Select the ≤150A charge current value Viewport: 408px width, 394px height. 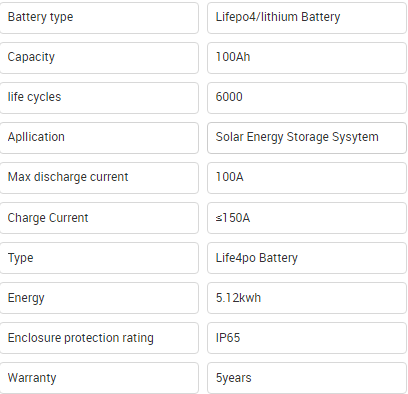pyautogui.click(x=307, y=218)
